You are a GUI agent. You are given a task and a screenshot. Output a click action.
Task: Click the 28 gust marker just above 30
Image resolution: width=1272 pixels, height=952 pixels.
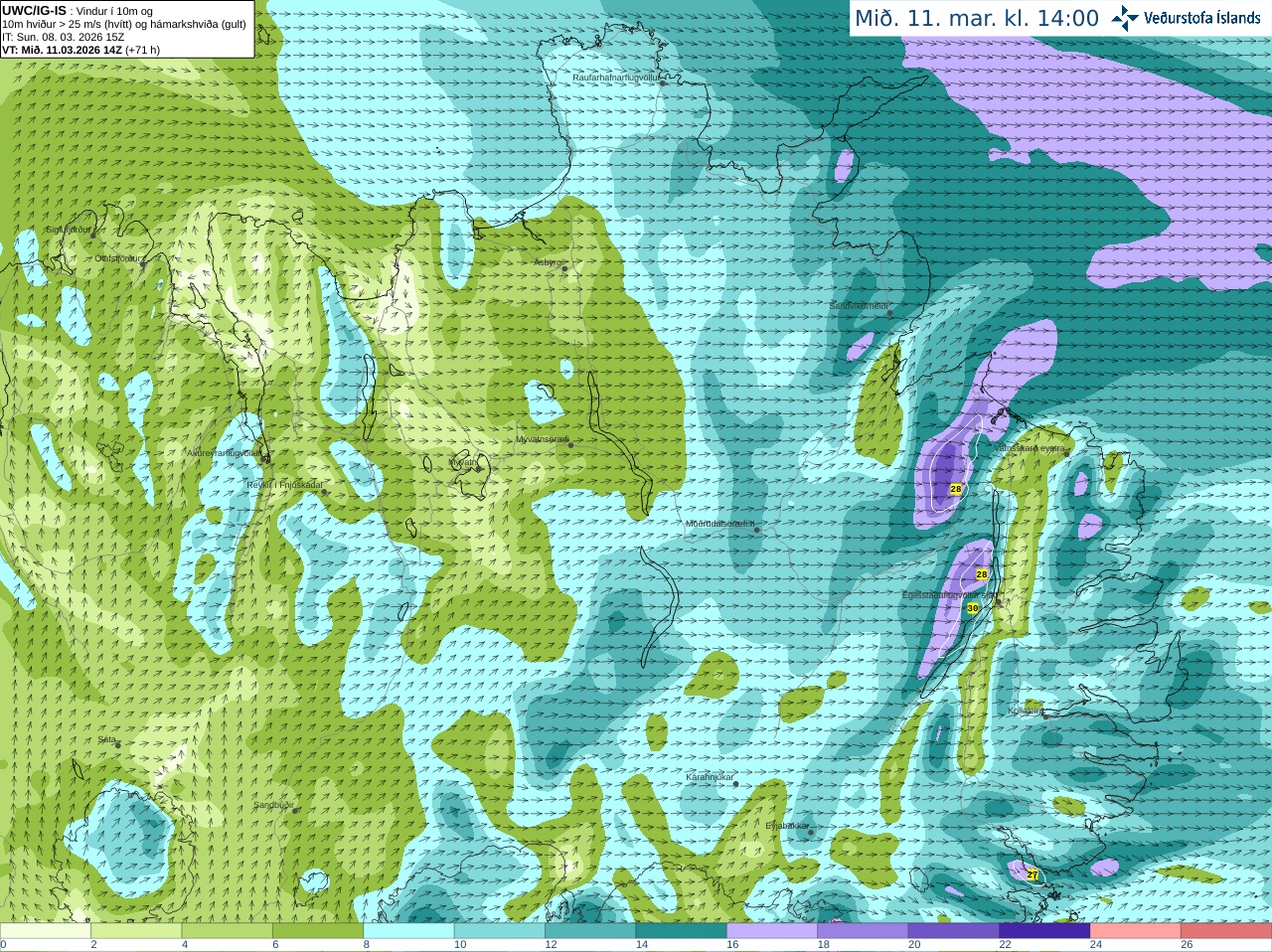[x=982, y=574]
